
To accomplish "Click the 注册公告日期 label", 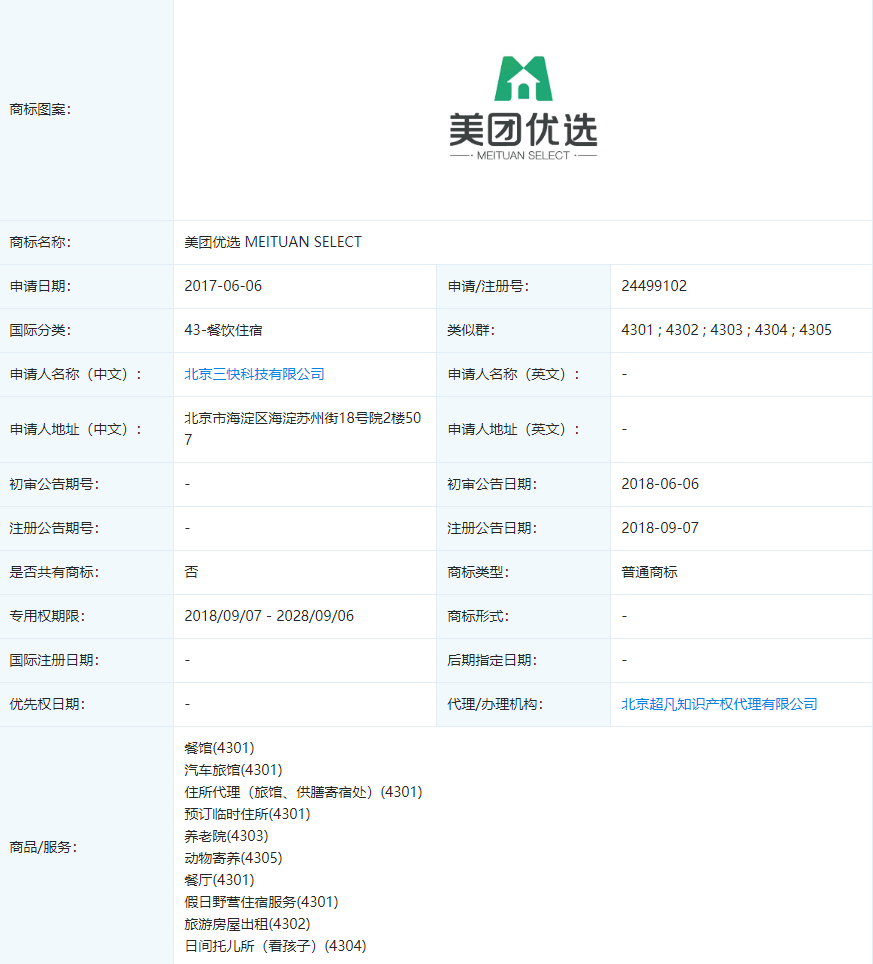I will [x=492, y=528].
